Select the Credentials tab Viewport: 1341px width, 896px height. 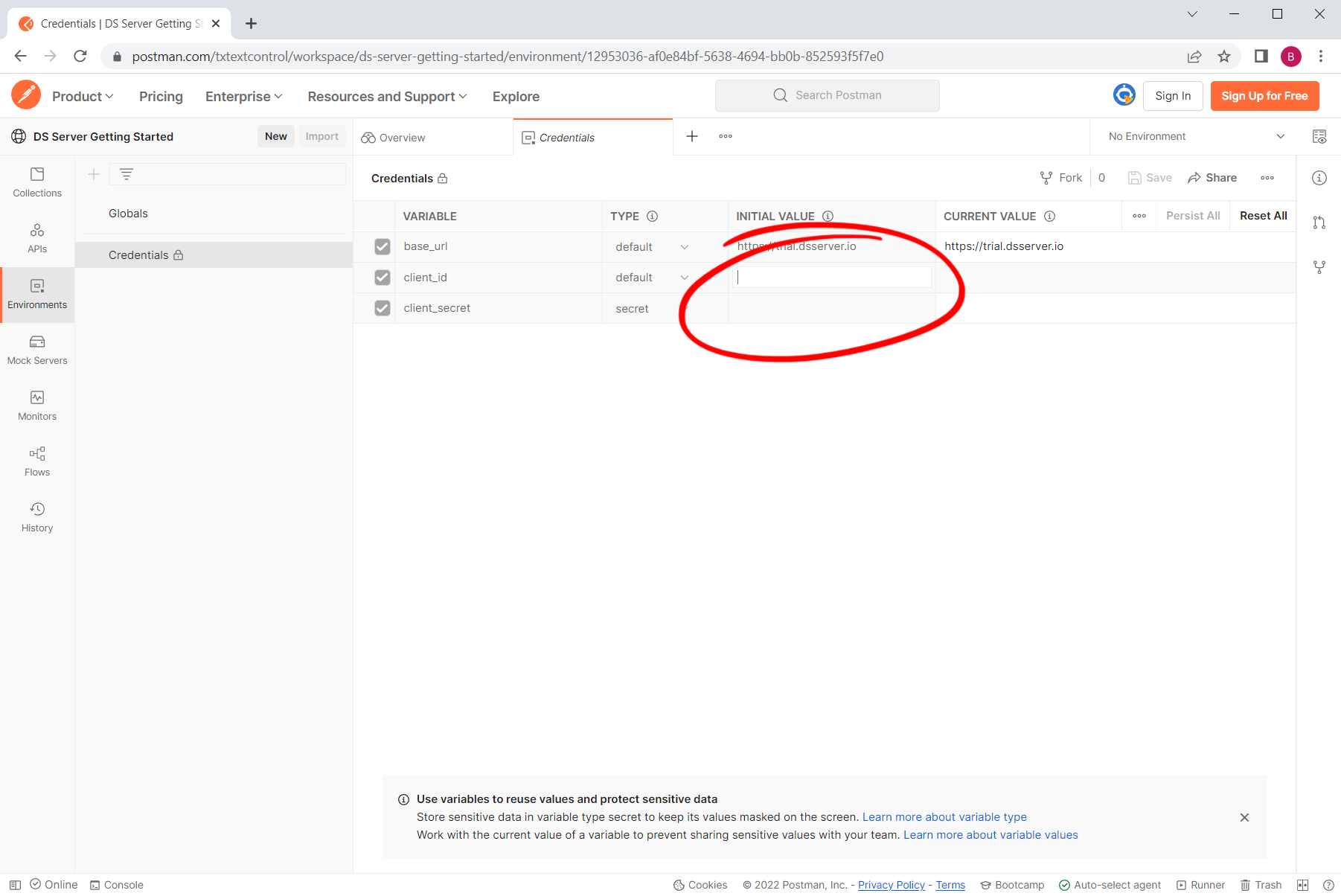coord(593,138)
